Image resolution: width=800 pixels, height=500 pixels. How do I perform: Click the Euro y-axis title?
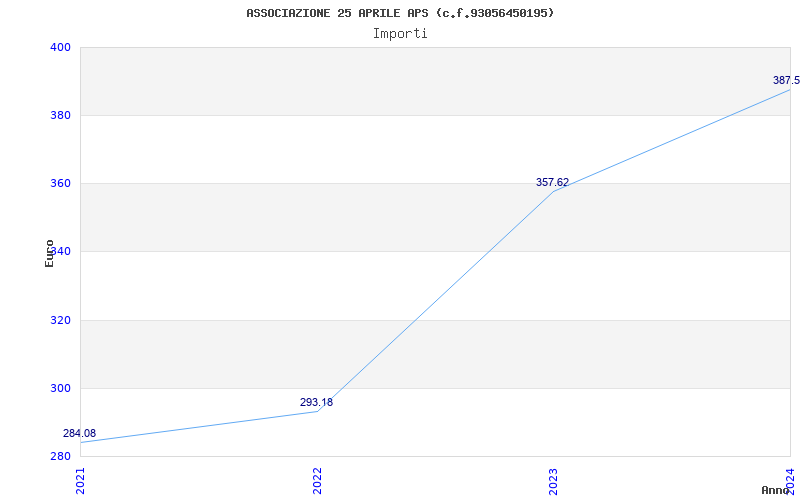coord(49,253)
